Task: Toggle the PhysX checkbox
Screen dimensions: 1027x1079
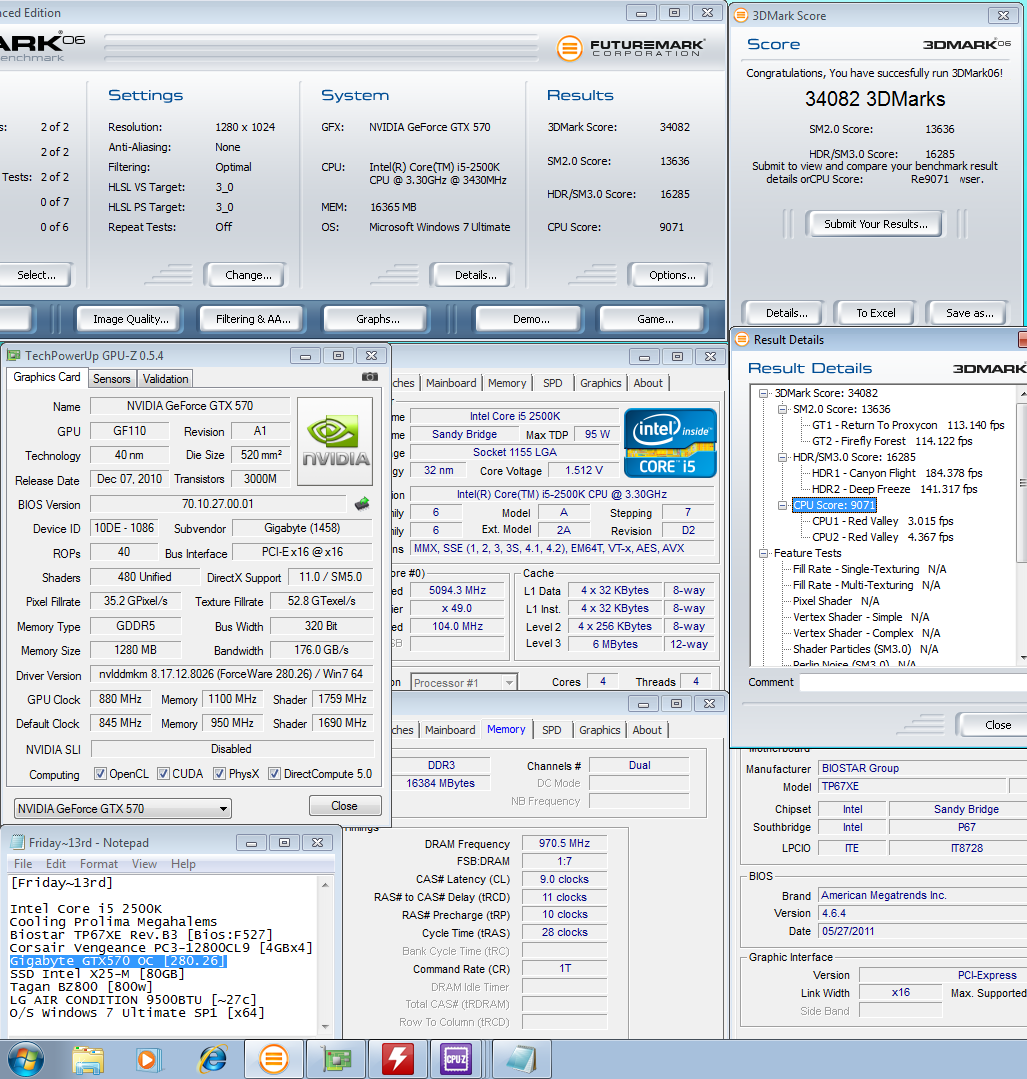Action: coord(219,773)
